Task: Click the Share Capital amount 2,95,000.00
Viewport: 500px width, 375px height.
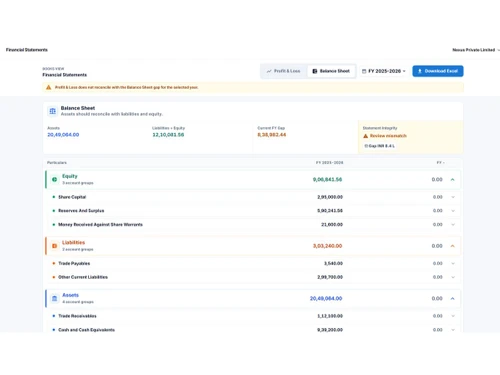Action: [330, 197]
